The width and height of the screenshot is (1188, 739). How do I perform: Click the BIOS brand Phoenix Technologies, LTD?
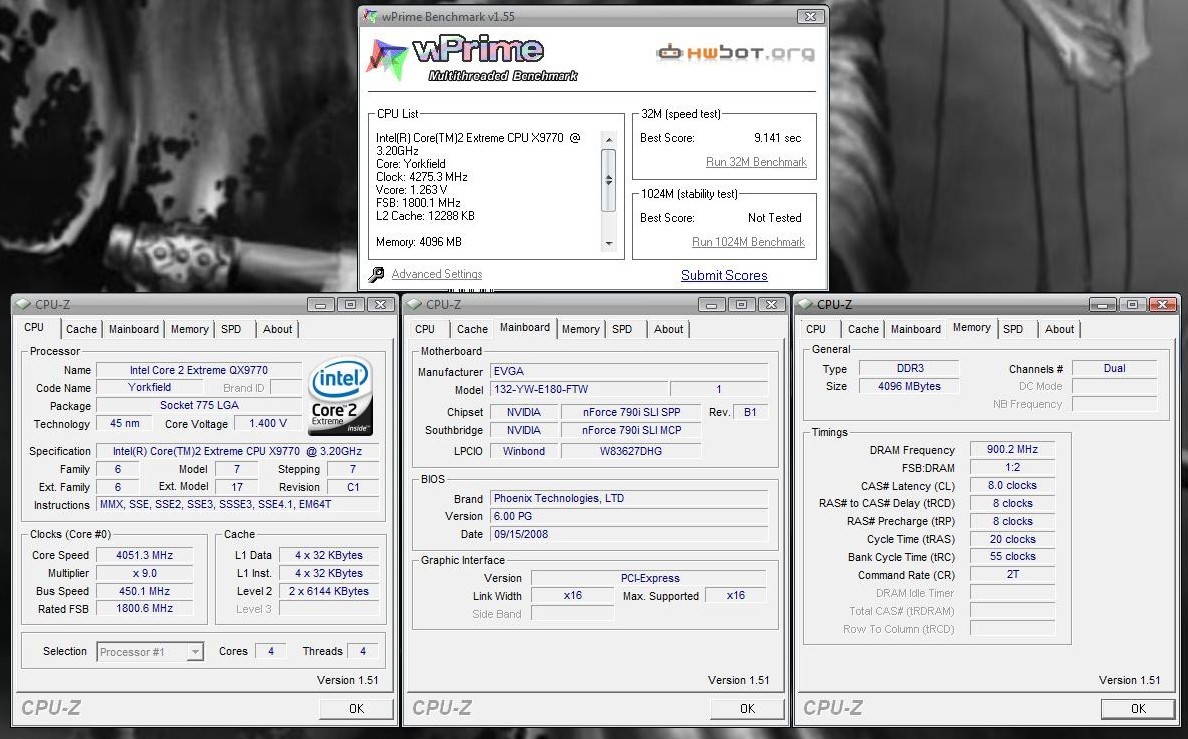coord(629,498)
